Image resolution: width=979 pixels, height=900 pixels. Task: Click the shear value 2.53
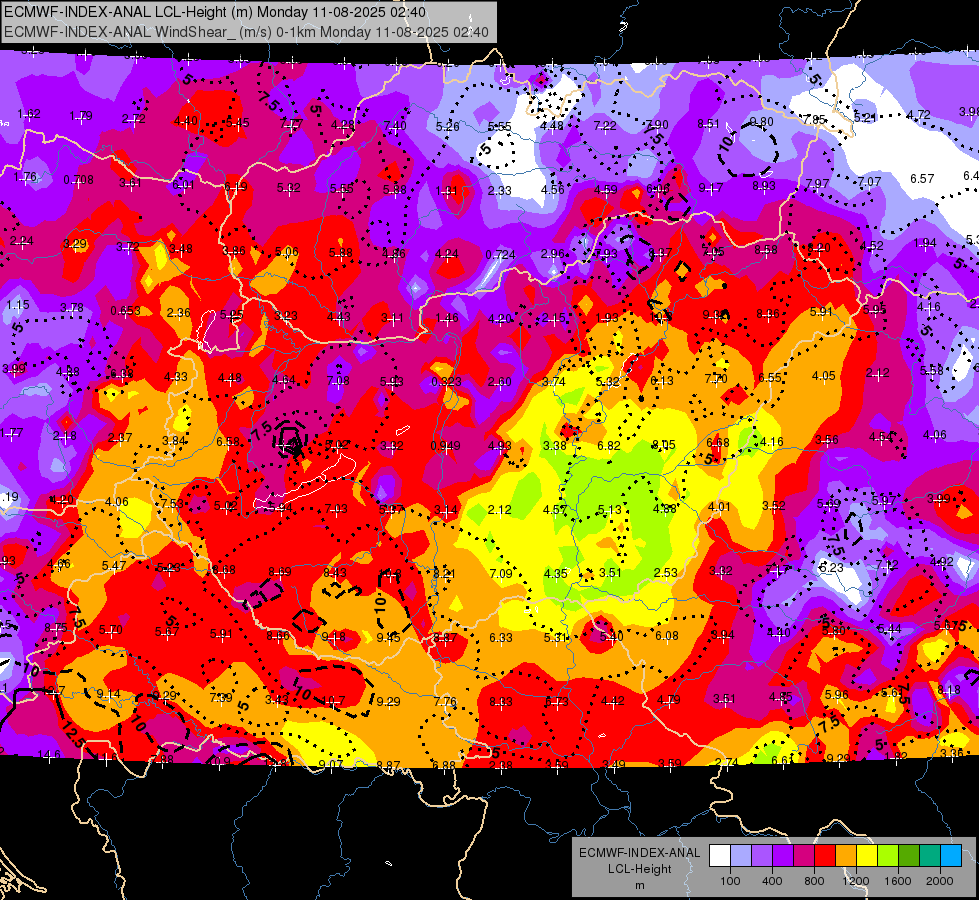[666, 572]
